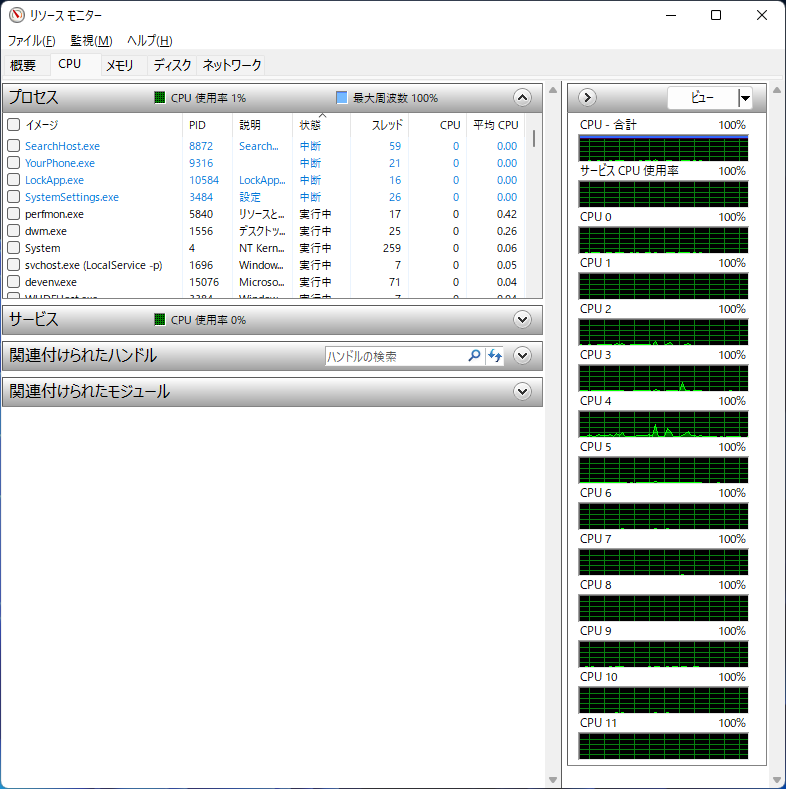The image size is (786, 789).
Task: Collapse the graph pane with the arrow button
Action: click(588, 98)
